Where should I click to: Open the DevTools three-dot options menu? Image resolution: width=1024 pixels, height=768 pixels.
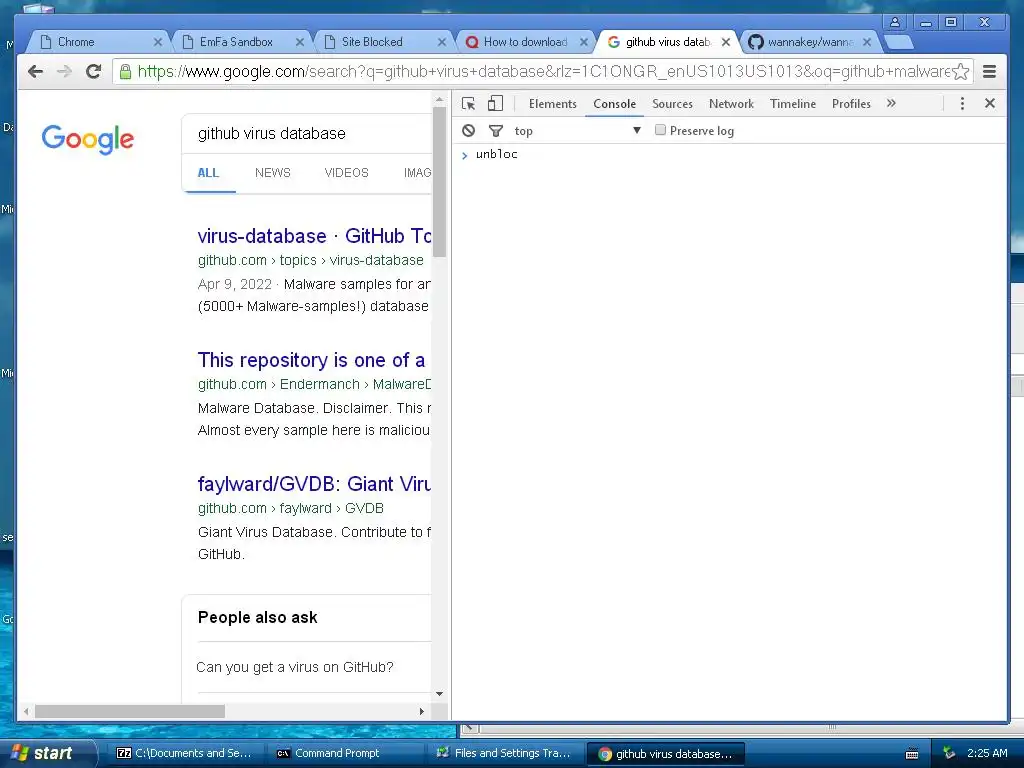[962, 103]
